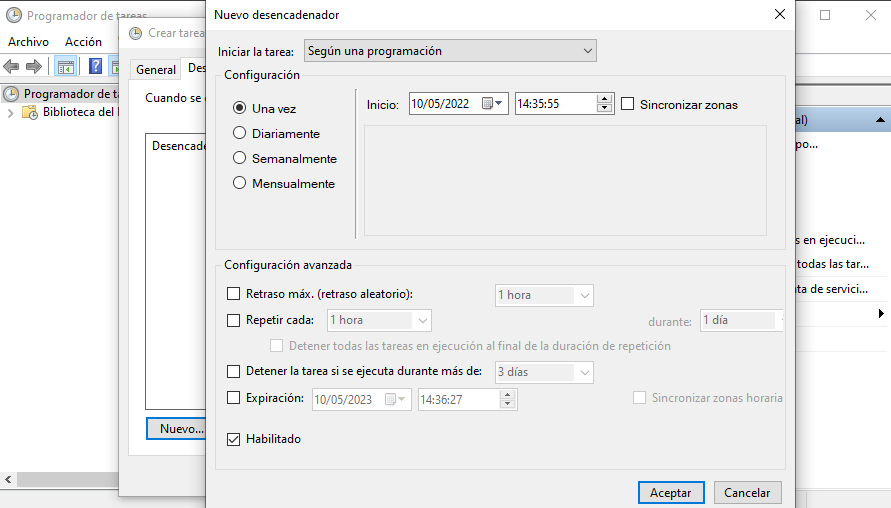This screenshot has width=891, height=508.
Task: Increase the Inicio time with up spinner
Action: coord(604,99)
